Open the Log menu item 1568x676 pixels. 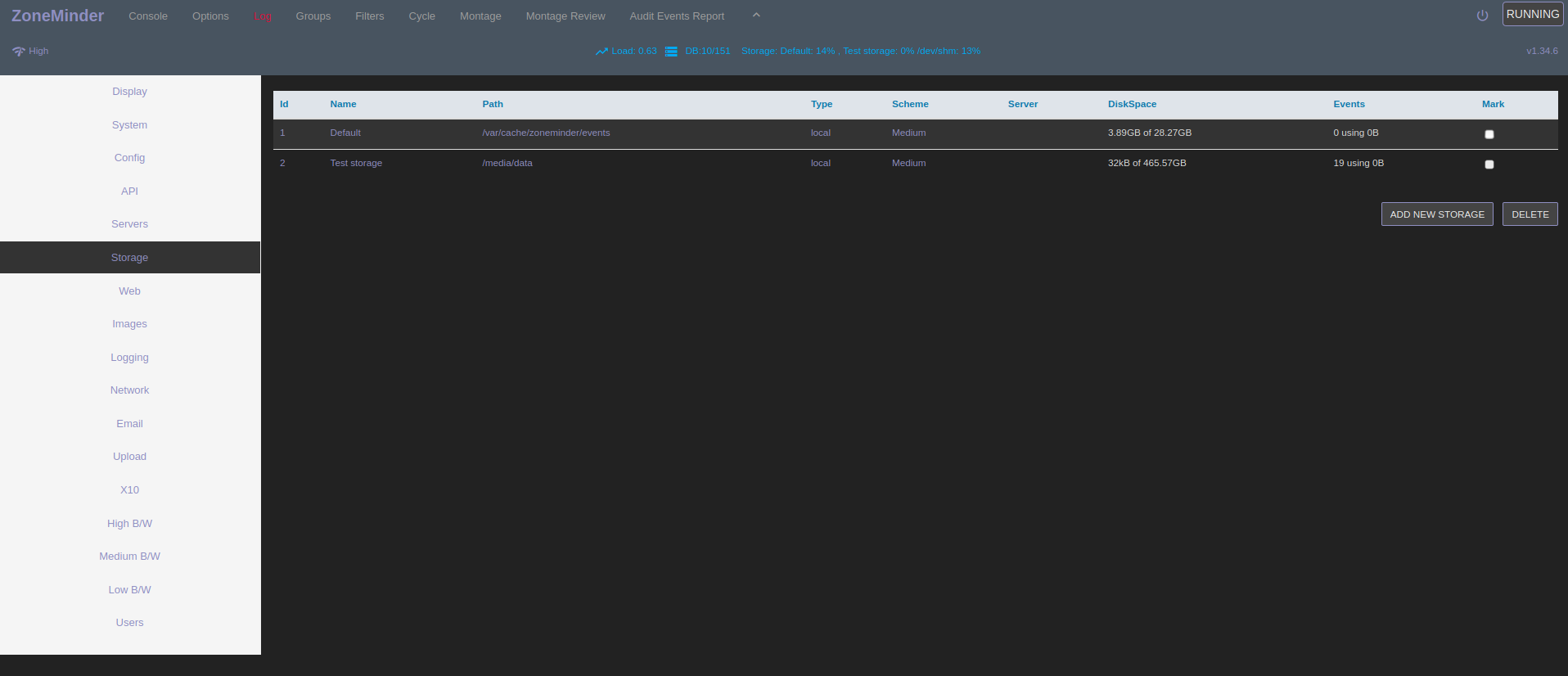tap(263, 16)
